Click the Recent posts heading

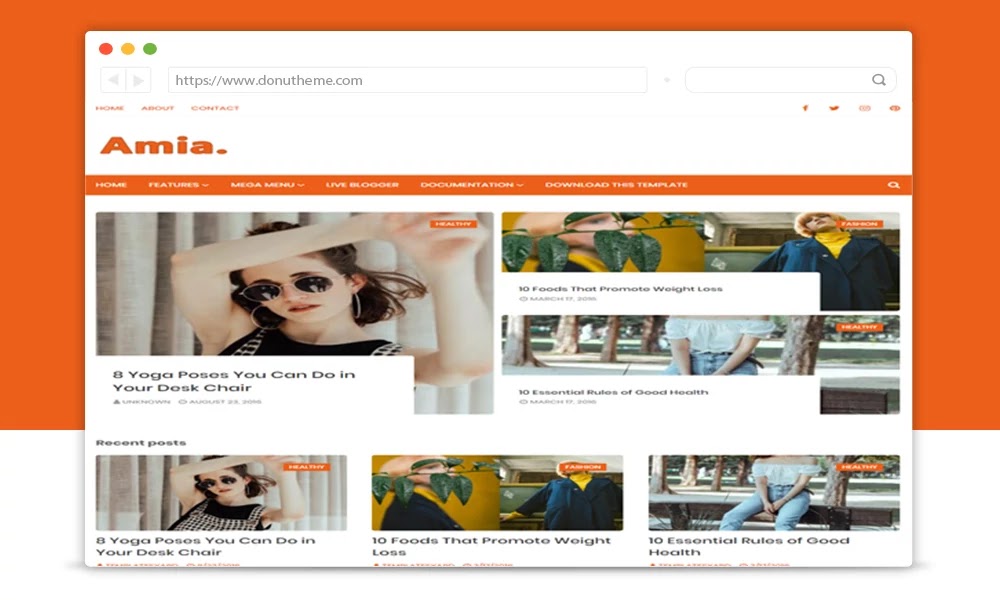(141, 443)
